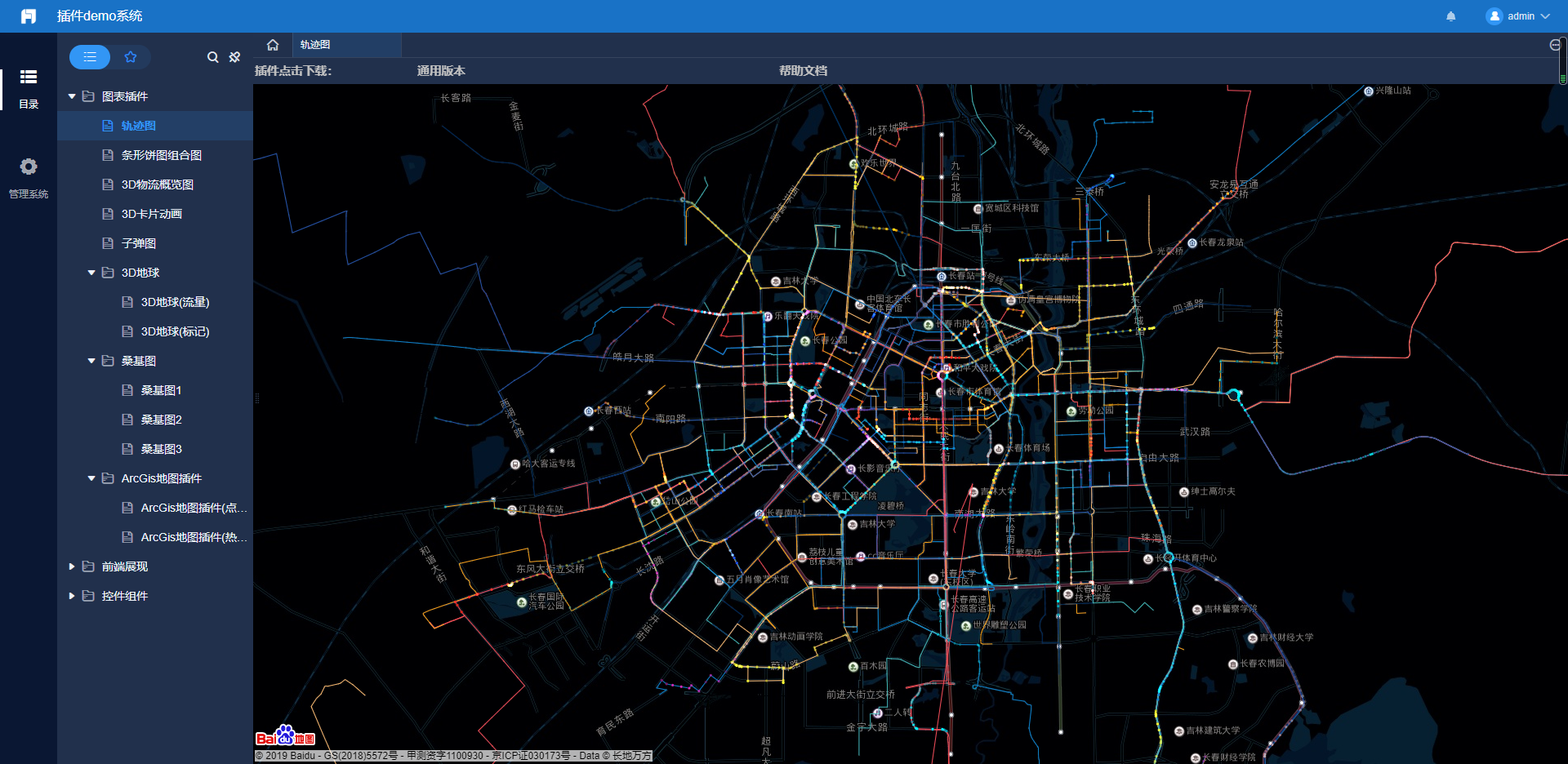Select the 轨迹图 tab
1568x764 pixels.
[315, 45]
